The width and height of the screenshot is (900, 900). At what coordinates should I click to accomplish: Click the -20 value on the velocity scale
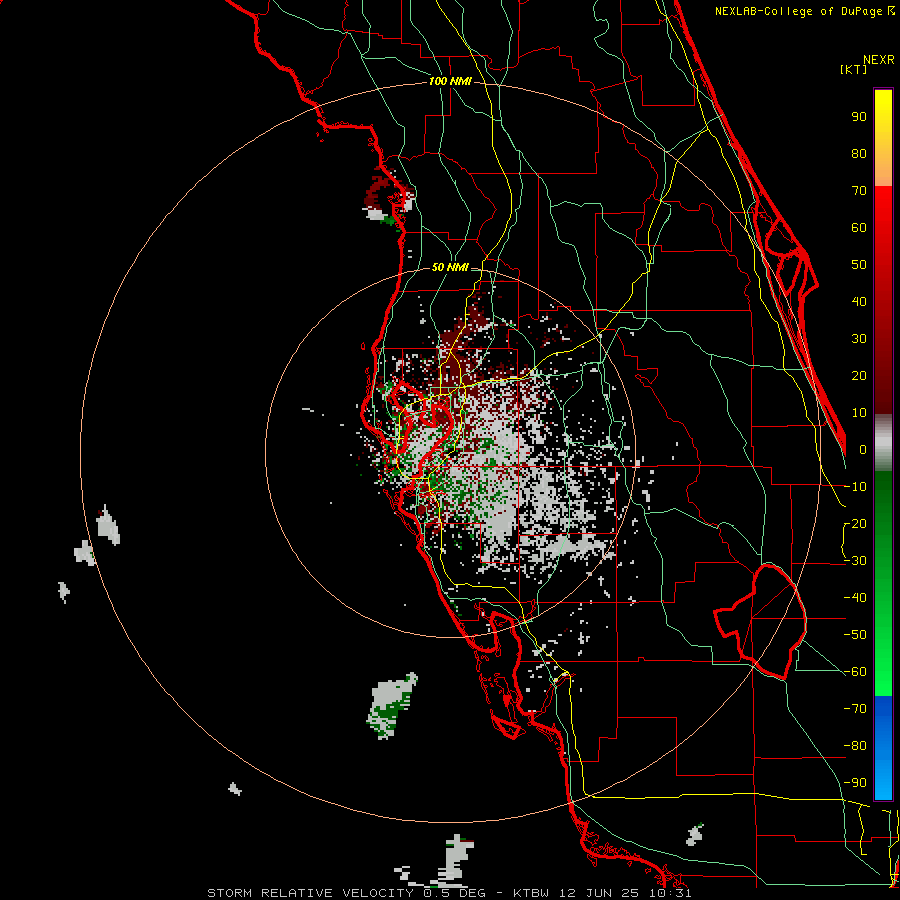pos(855,524)
